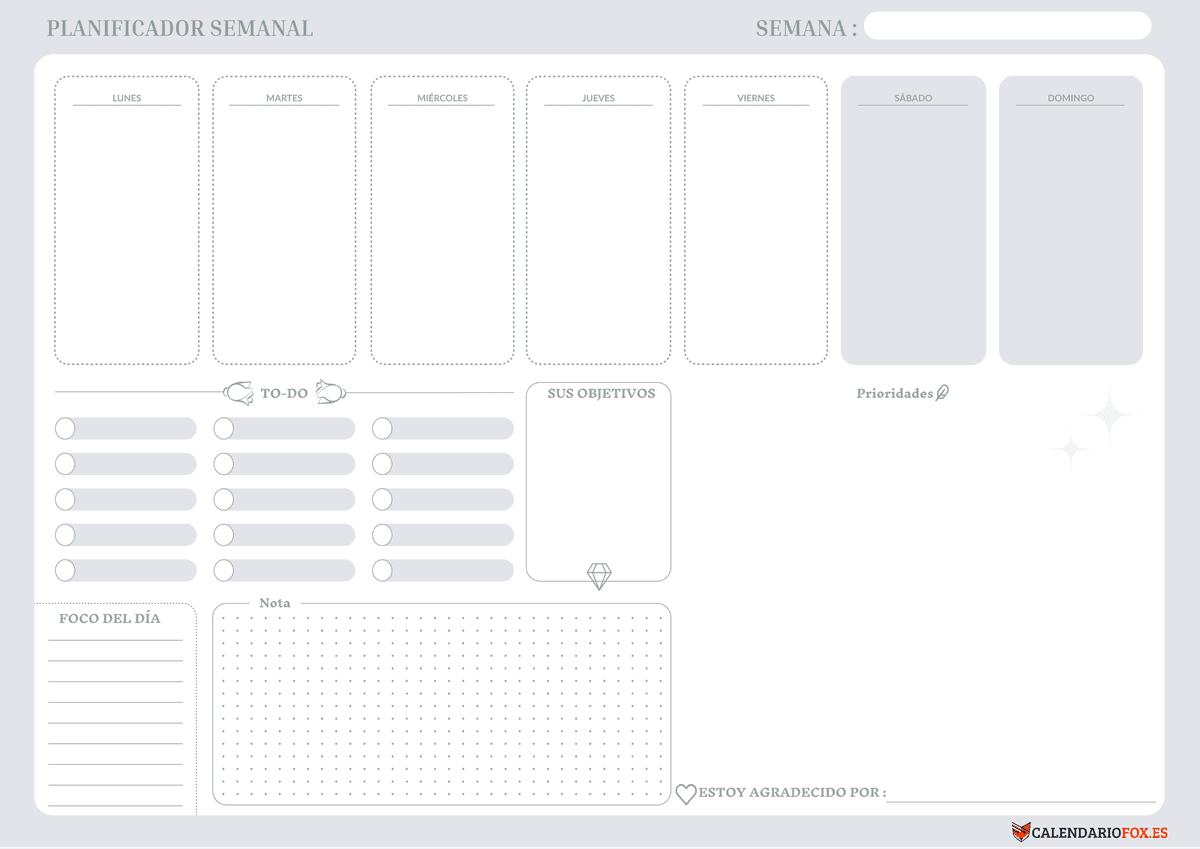The height and width of the screenshot is (849, 1200).
Task: Check the top circle in first to-do column
Action: coord(65,429)
